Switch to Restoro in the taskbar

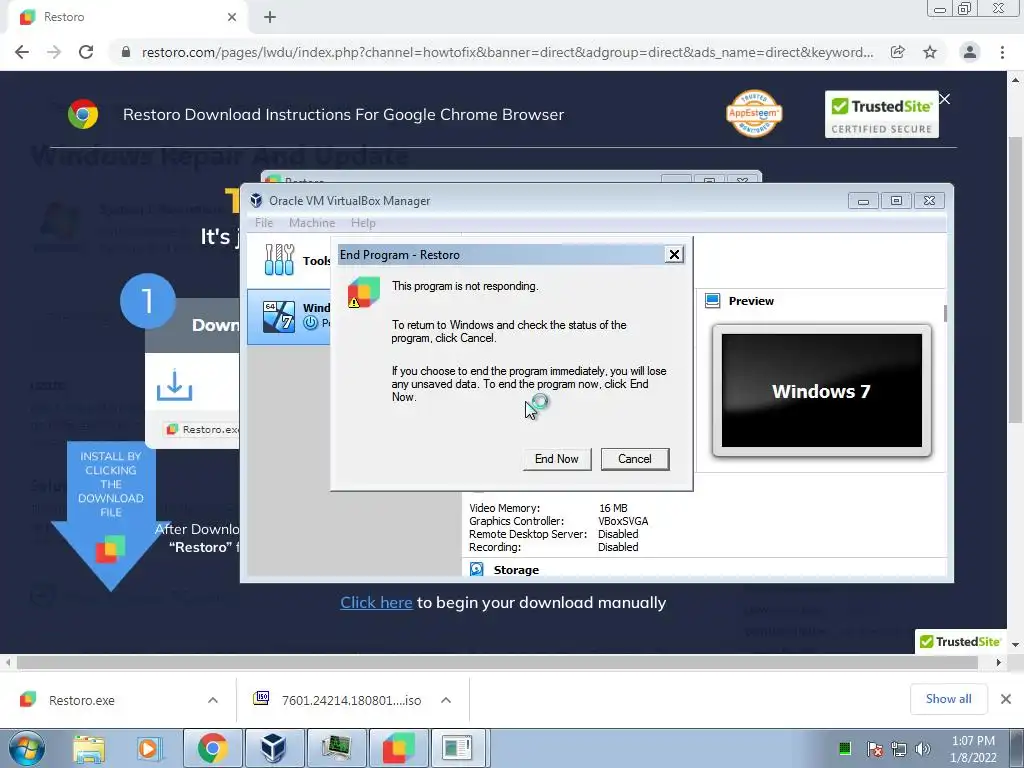point(398,748)
